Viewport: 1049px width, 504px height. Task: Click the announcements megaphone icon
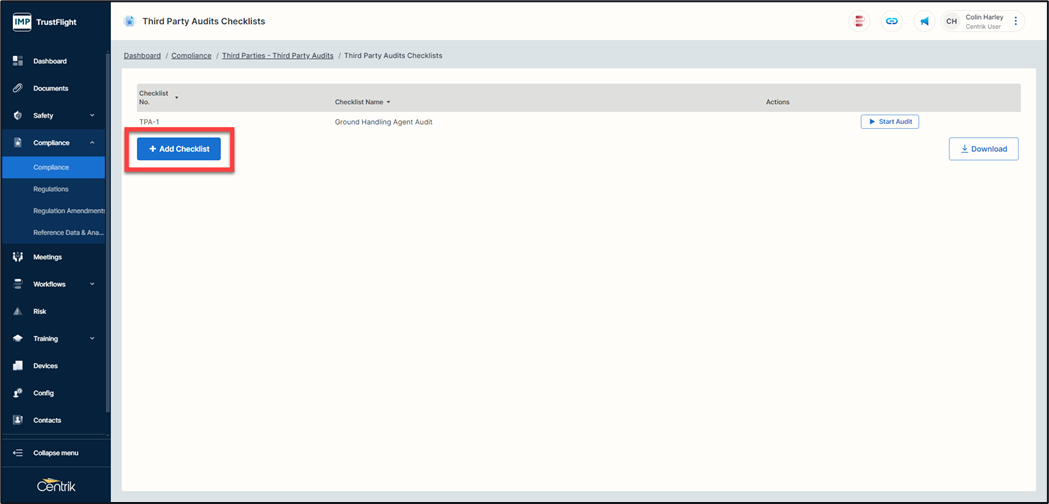tap(925, 21)
